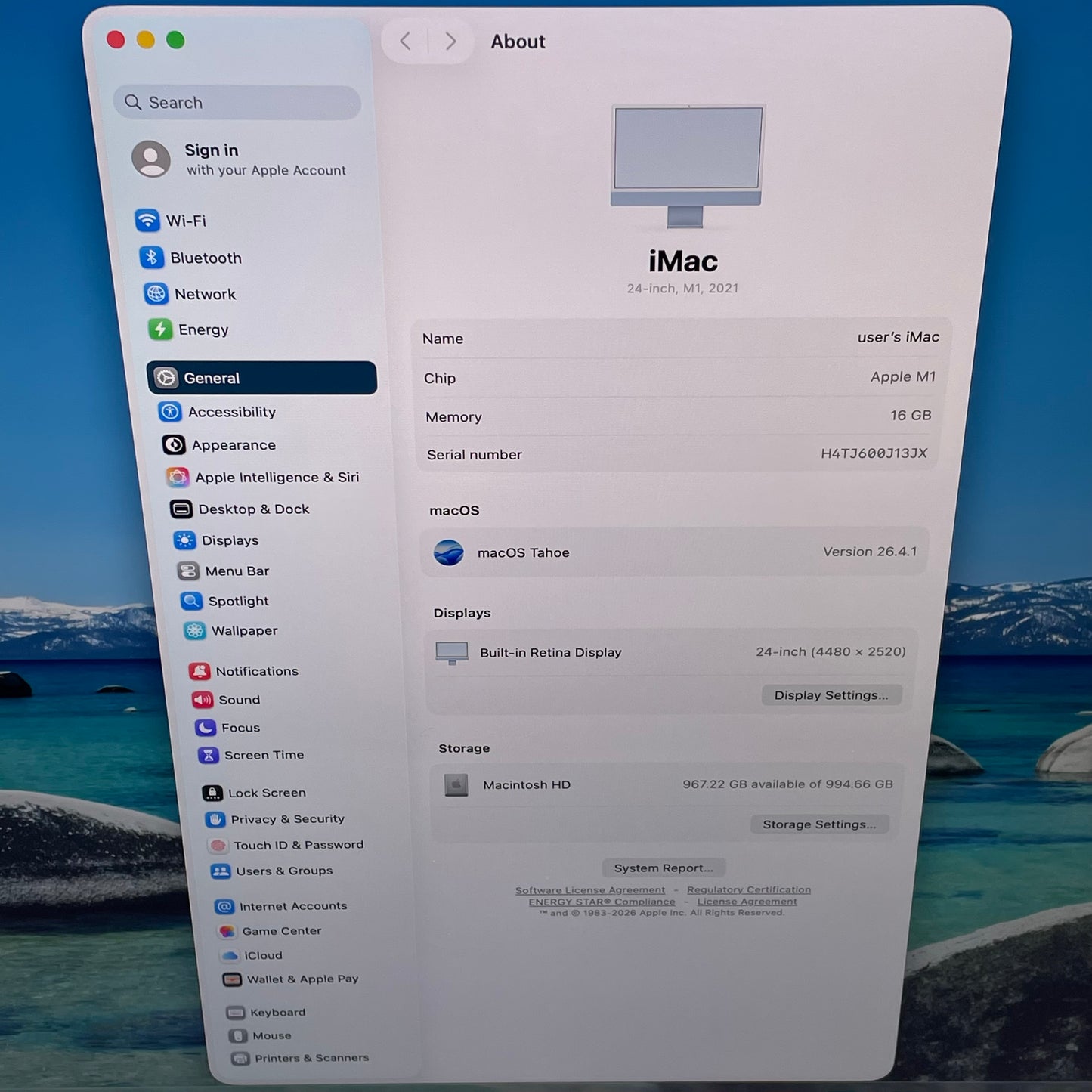Click the 16 GB memory value

pos(911,415)
